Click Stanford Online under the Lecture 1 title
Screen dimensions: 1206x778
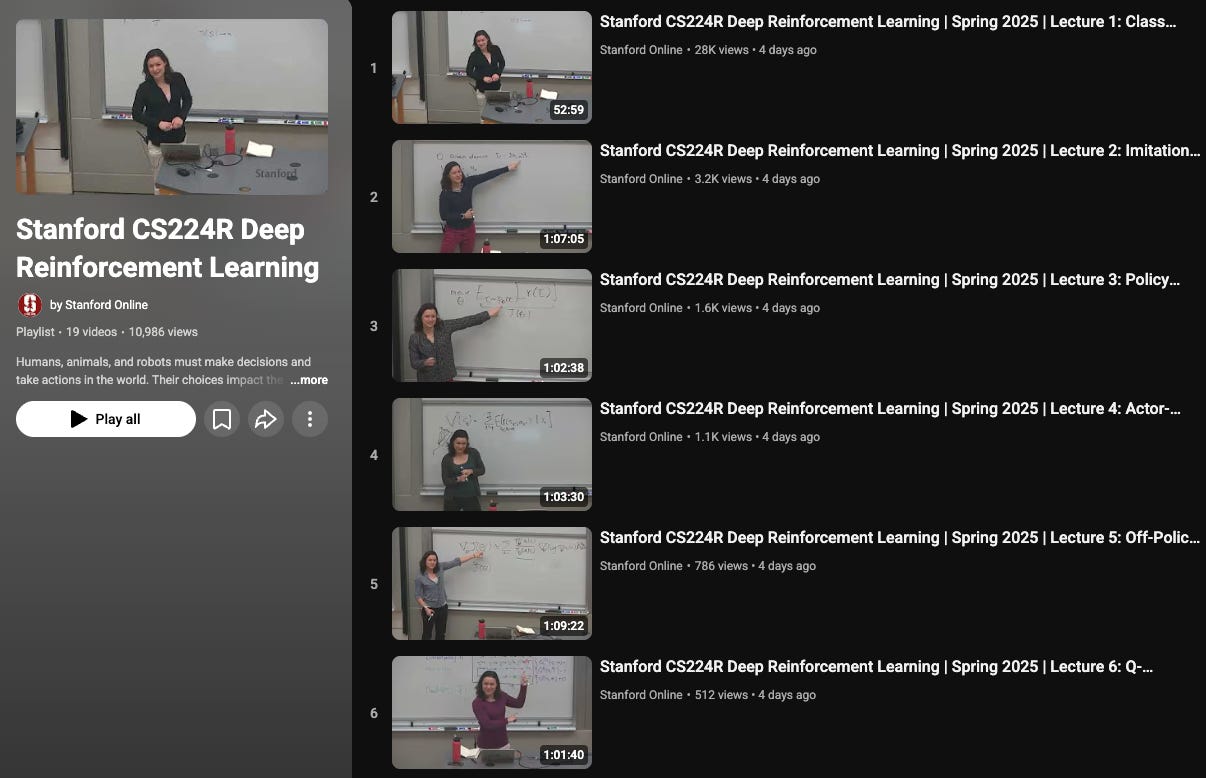[x=641, y=50]
